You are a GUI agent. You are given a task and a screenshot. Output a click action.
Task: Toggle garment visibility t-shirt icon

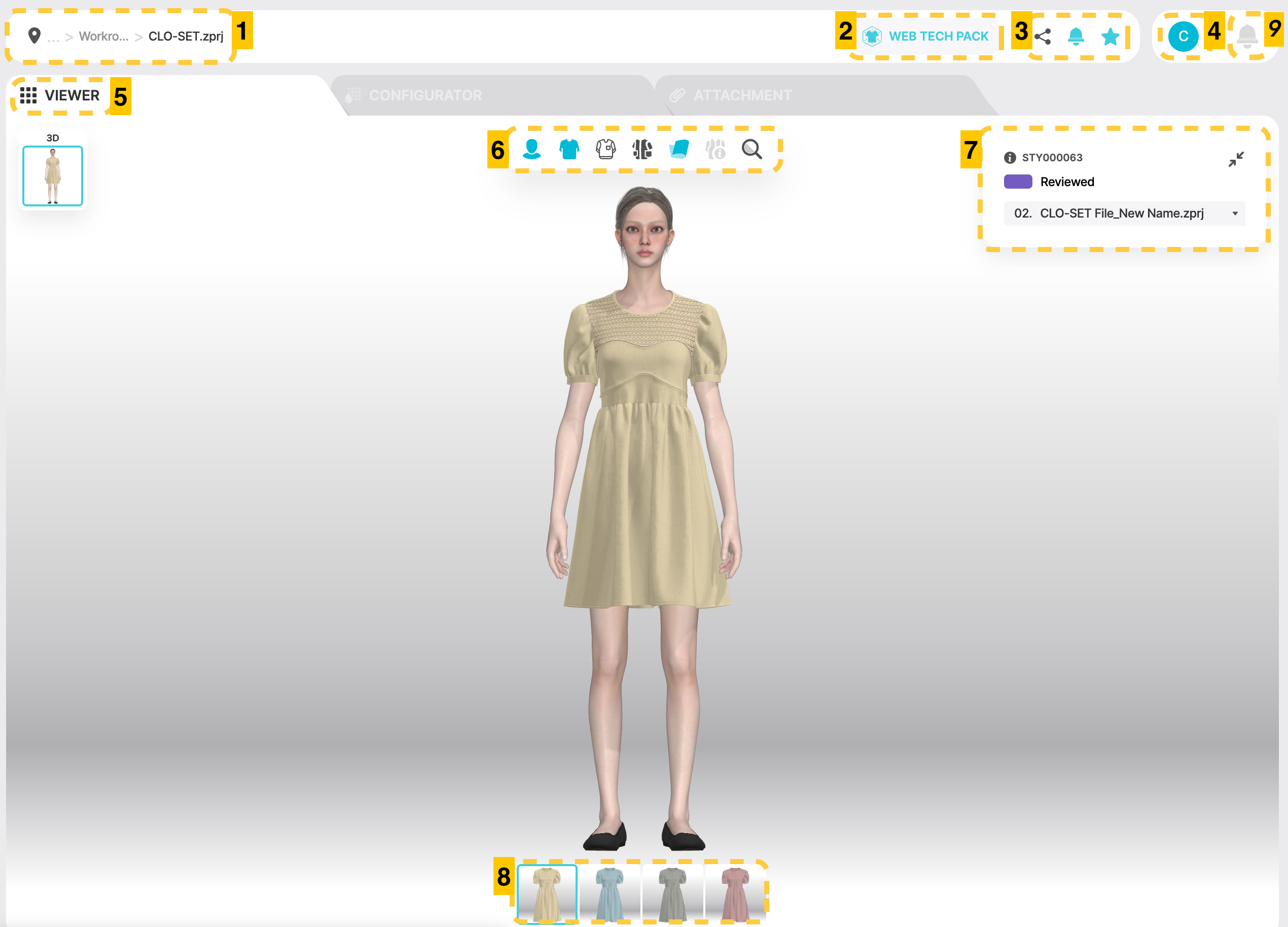[568, 149]
